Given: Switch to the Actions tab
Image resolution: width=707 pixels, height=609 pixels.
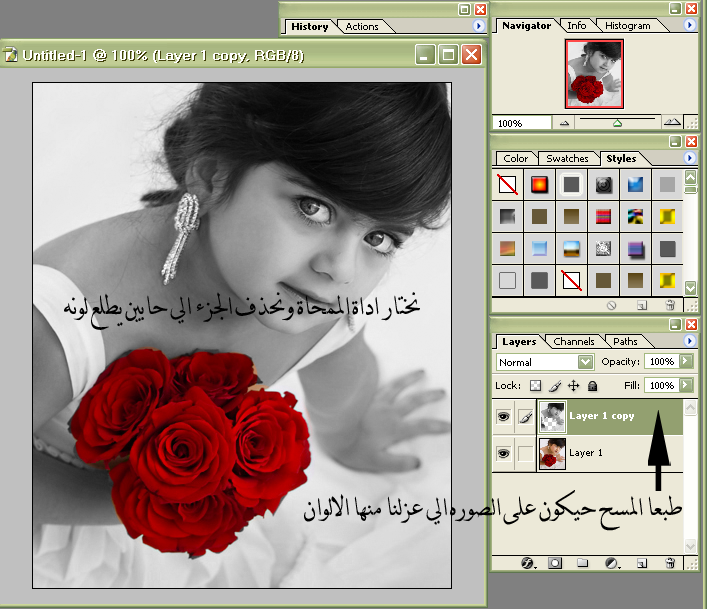Looking at the screenshot, I should [x=362, y=26].
